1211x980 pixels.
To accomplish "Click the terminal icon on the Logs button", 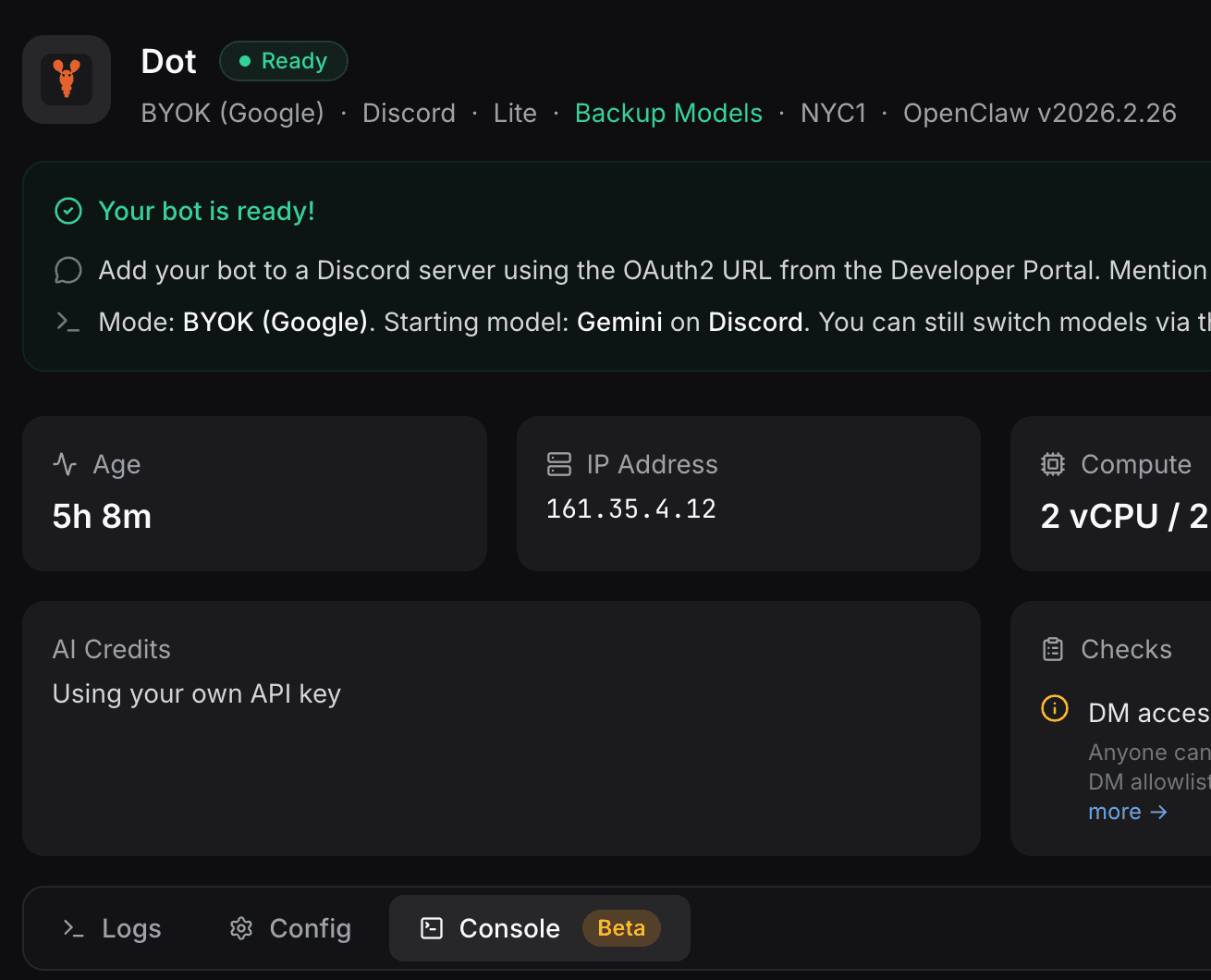I will (x=73, y=928).
